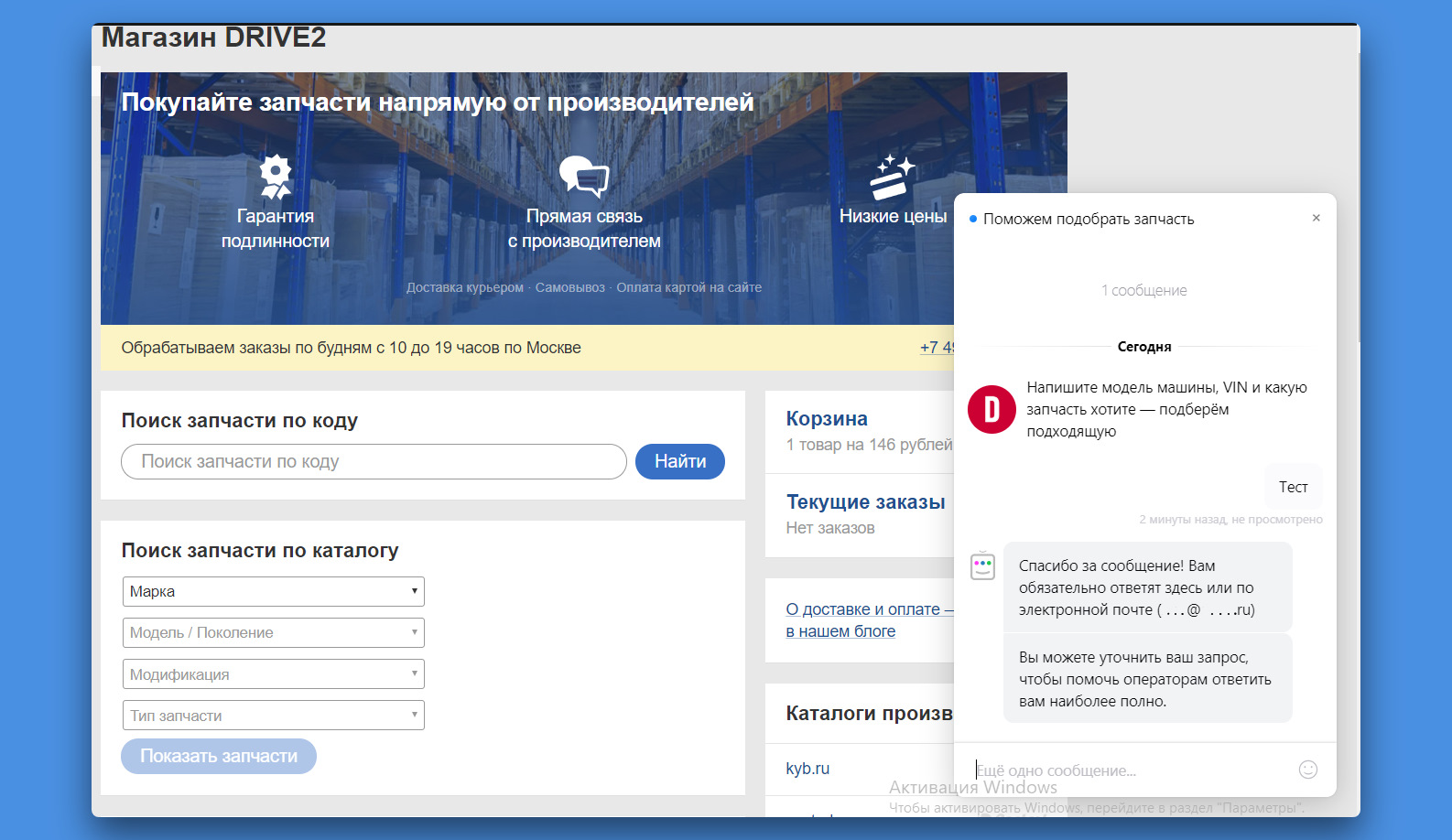
Task: Open the Текущие заказы link
Action: pyautogui.click(x=865, y=501)
